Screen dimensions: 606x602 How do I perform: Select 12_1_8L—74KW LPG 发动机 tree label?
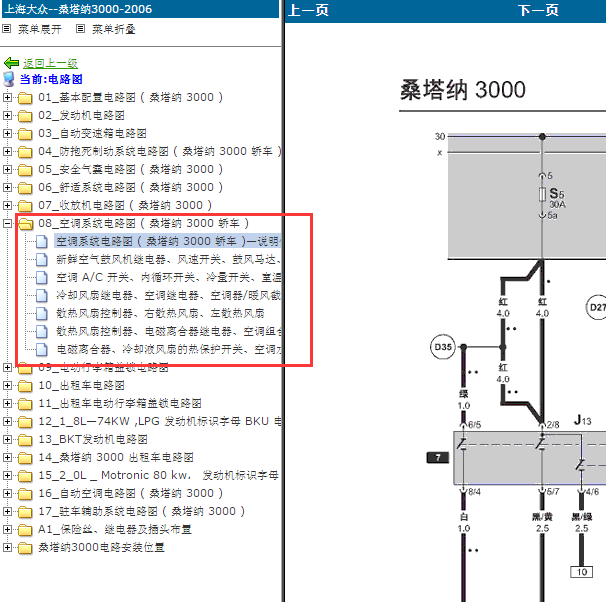(160, 421)
